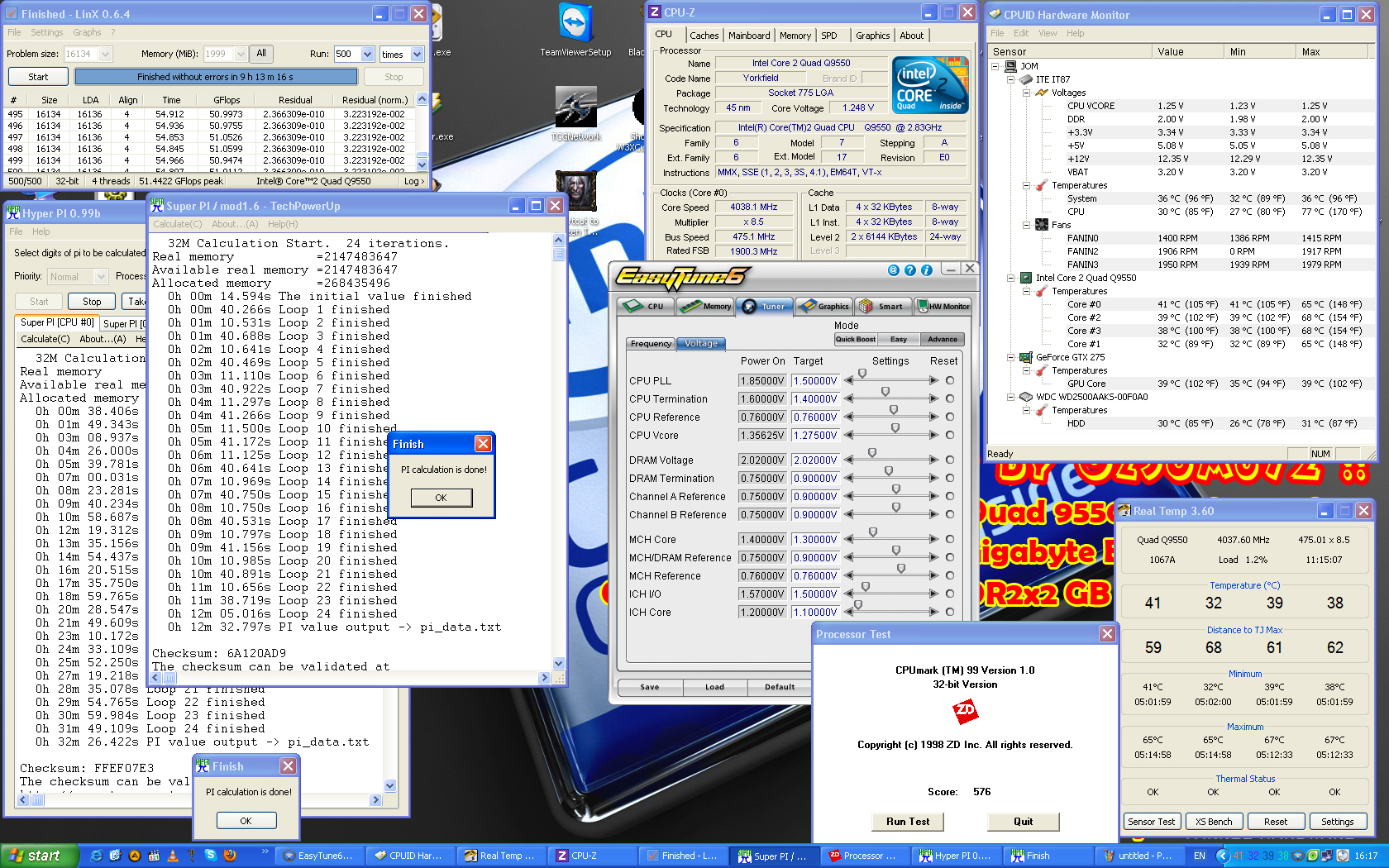Click the JOM computer icon in Hardware Monitor
This screenshot has height=868, width=1389.
(x=1010, y=66)
